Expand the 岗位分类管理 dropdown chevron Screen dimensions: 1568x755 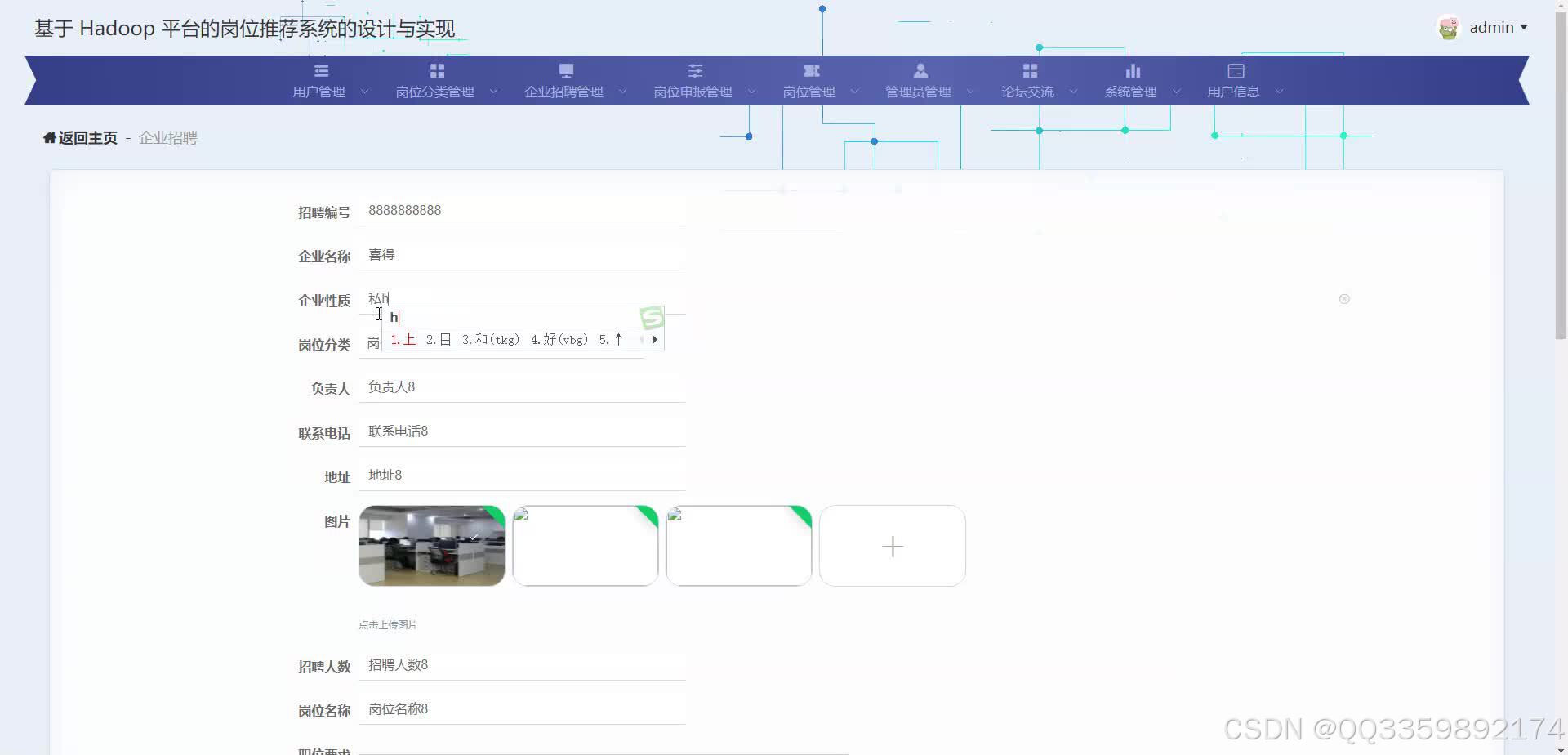(493, 92)
